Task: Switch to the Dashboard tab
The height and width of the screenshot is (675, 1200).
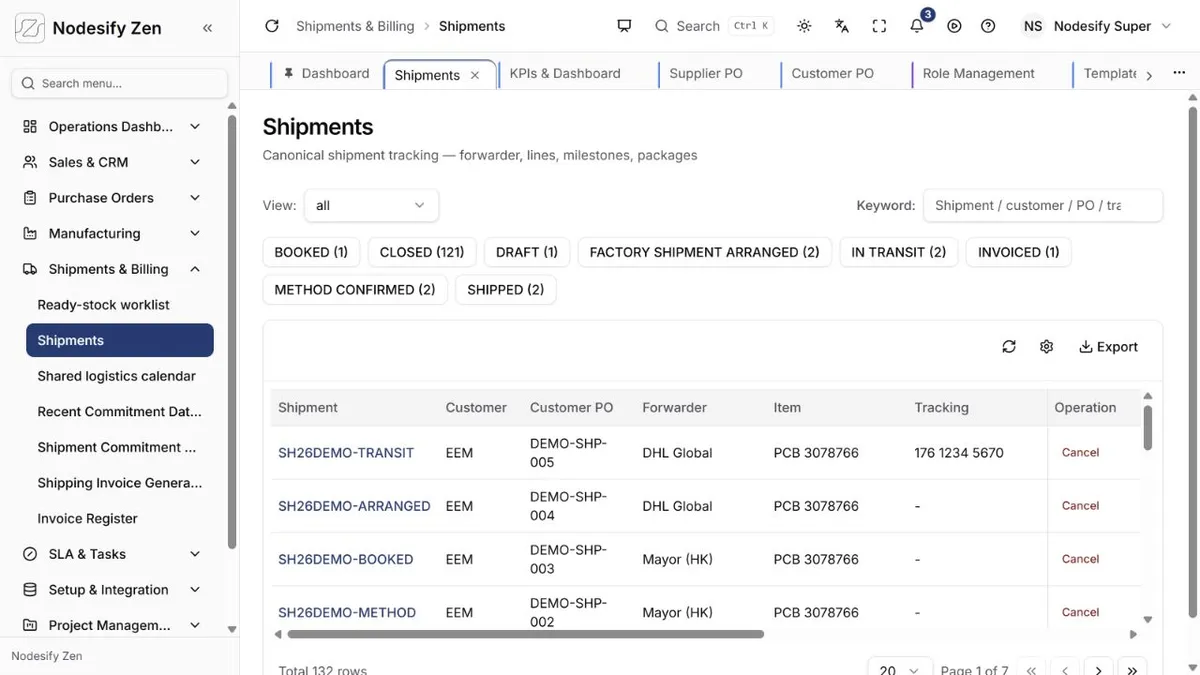Action: [x=326, y=73]
